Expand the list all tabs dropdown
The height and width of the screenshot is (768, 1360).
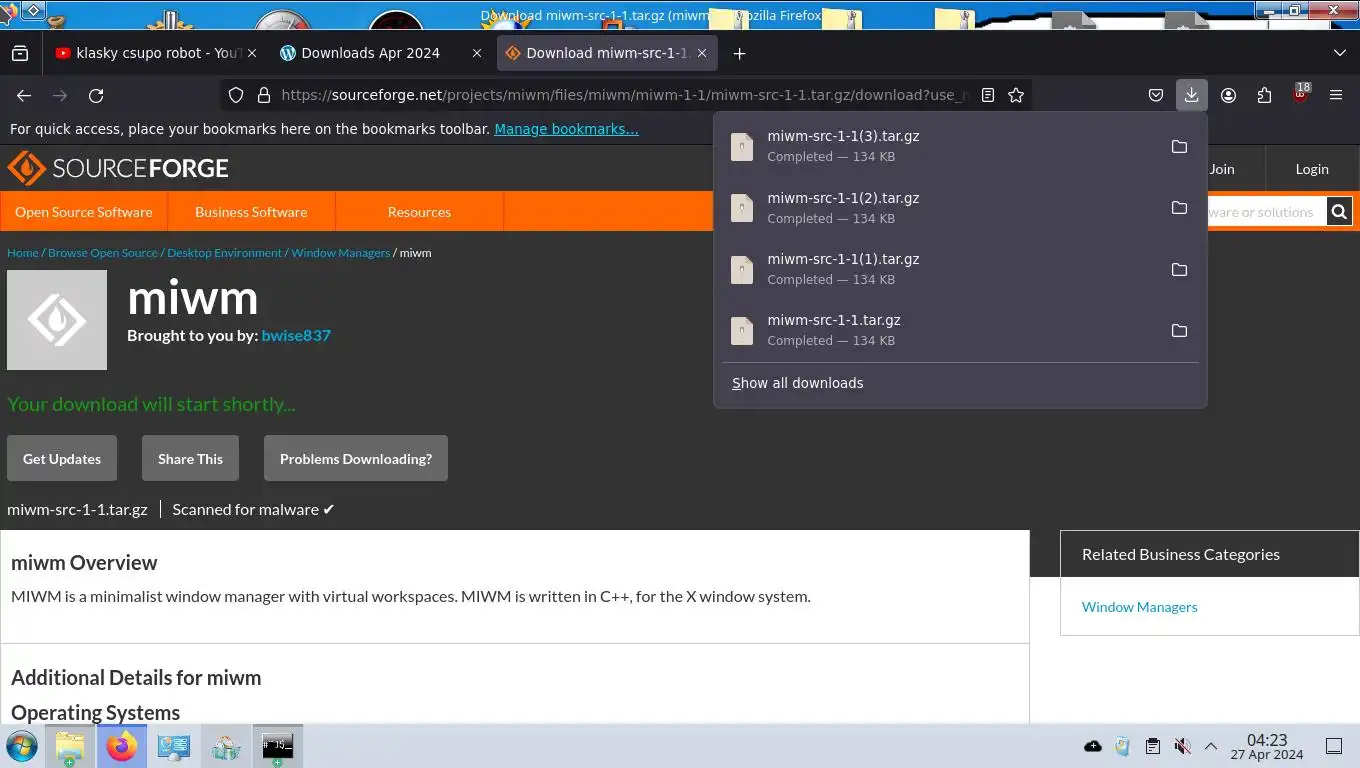pos(1339,53)
